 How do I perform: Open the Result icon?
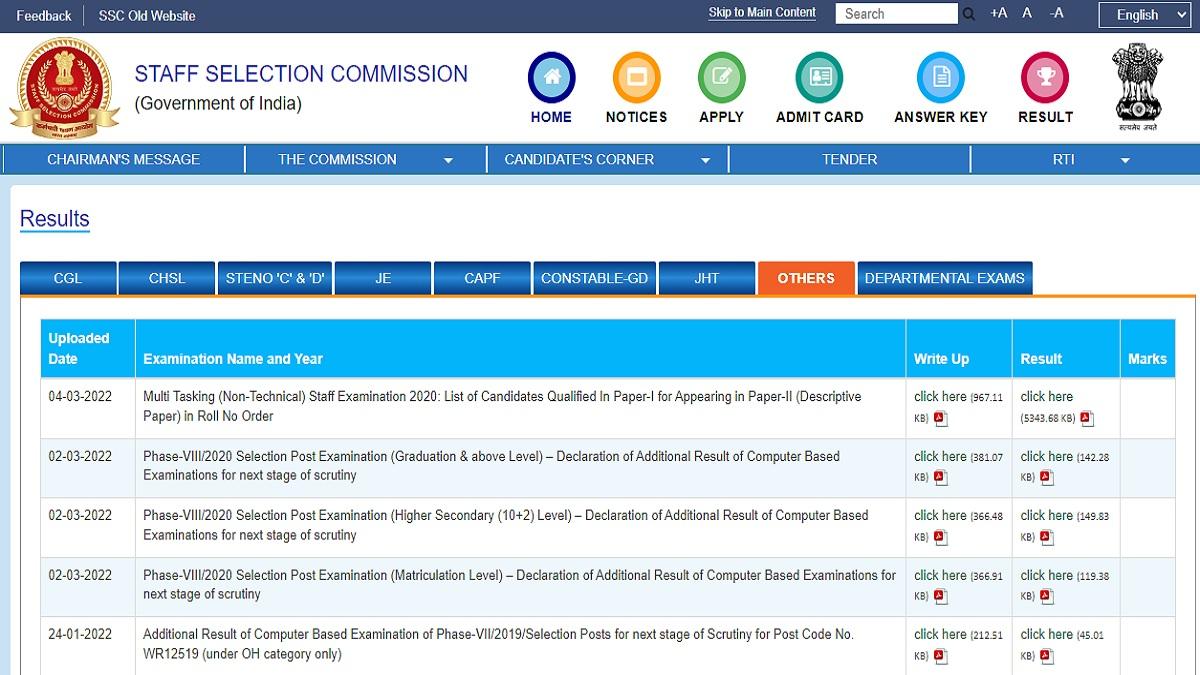coord(1045,78)
